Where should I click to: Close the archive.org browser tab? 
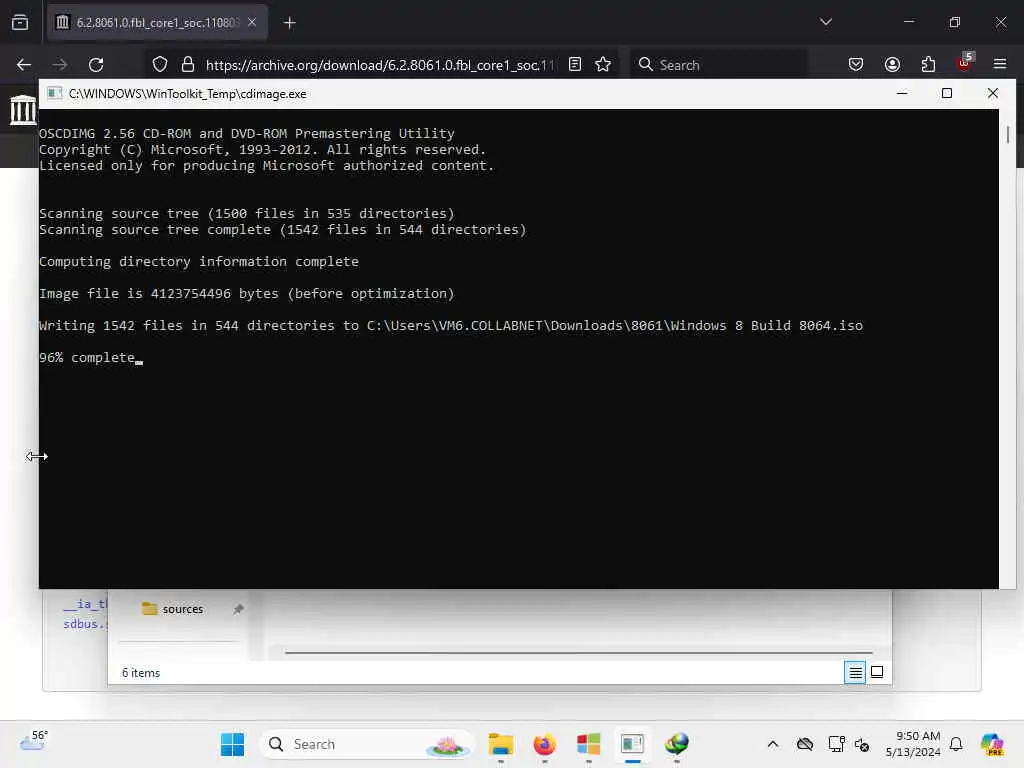click(252, 22)
